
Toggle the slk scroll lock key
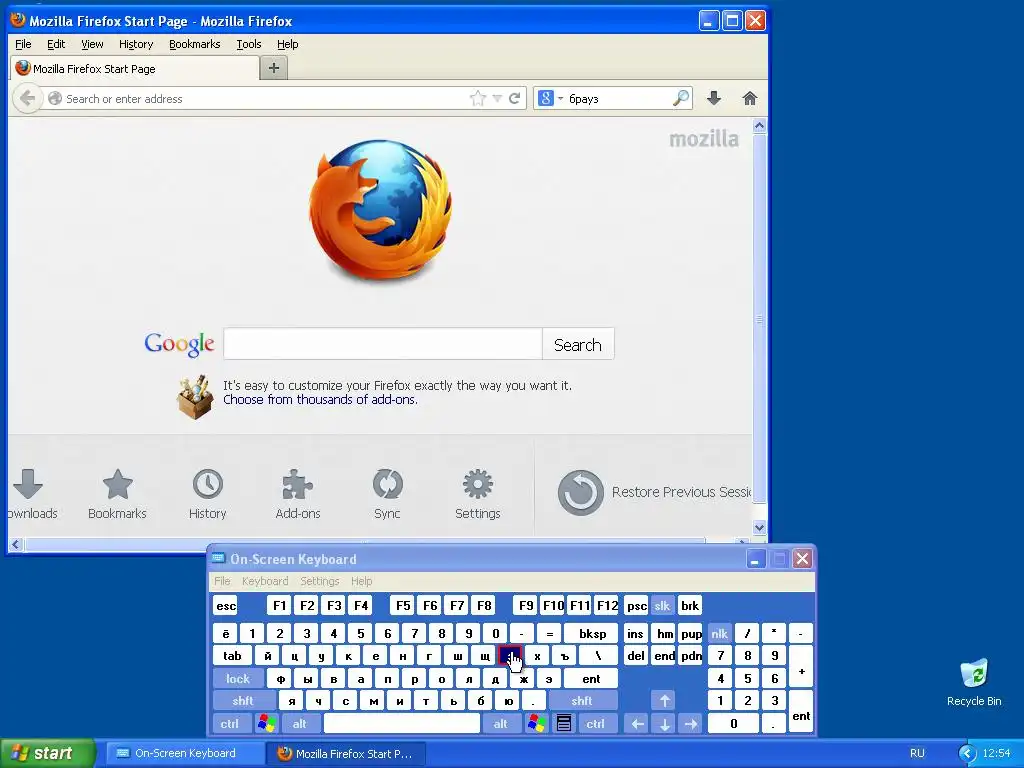pos(662,605)
